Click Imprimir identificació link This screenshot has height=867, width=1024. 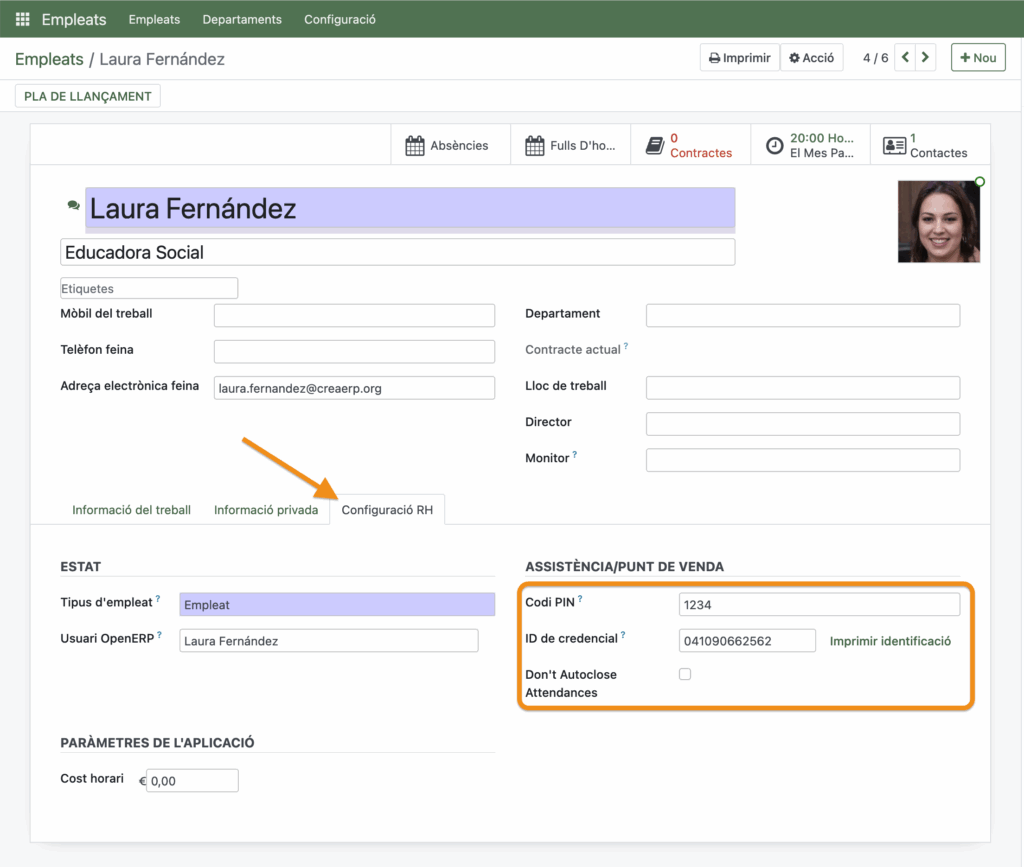[890, 641]
